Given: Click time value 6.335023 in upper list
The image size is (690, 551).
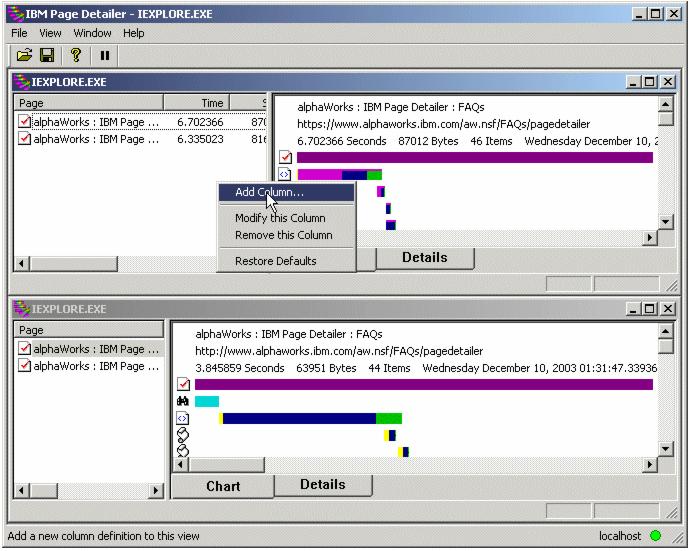Looking at the screenshot, I should pos(200,139).
